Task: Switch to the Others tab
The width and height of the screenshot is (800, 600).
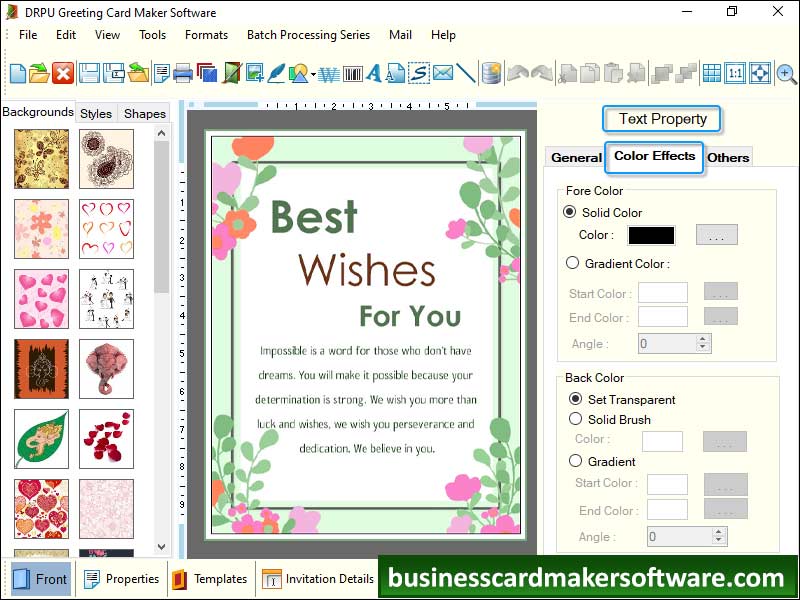Action: (728, 157)
